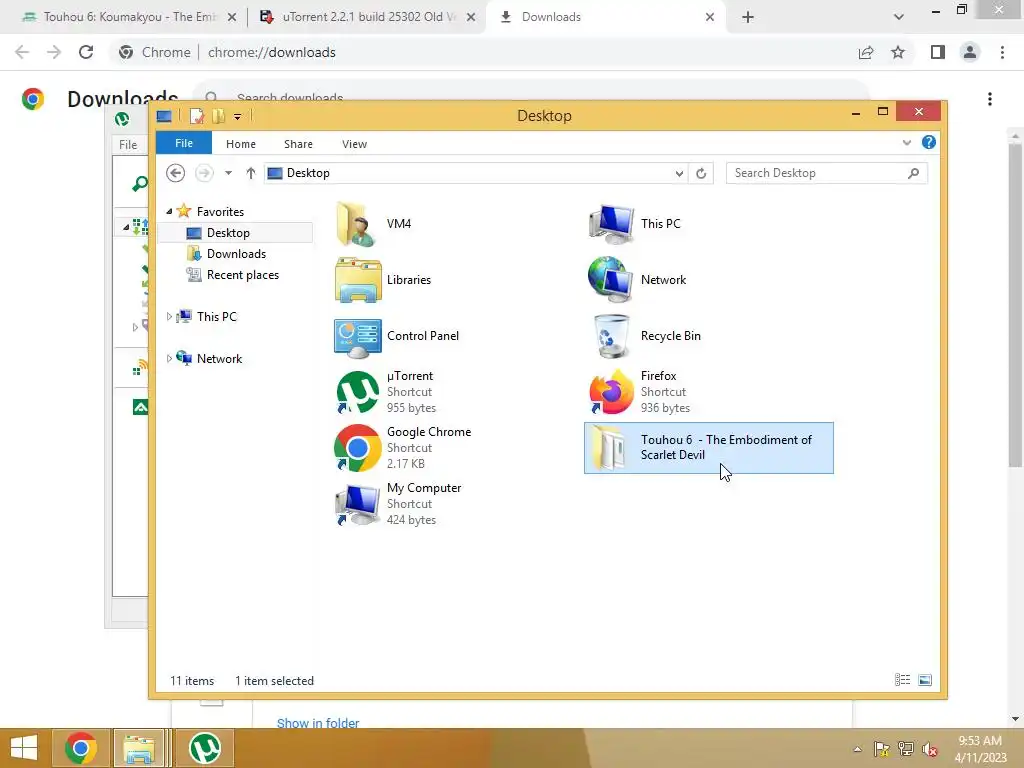The height and width of the screenshot is (768, 1024).
Task: Switch to uTorrent 2.2.1 Chrome tab
Action: [x=366, y=17]
